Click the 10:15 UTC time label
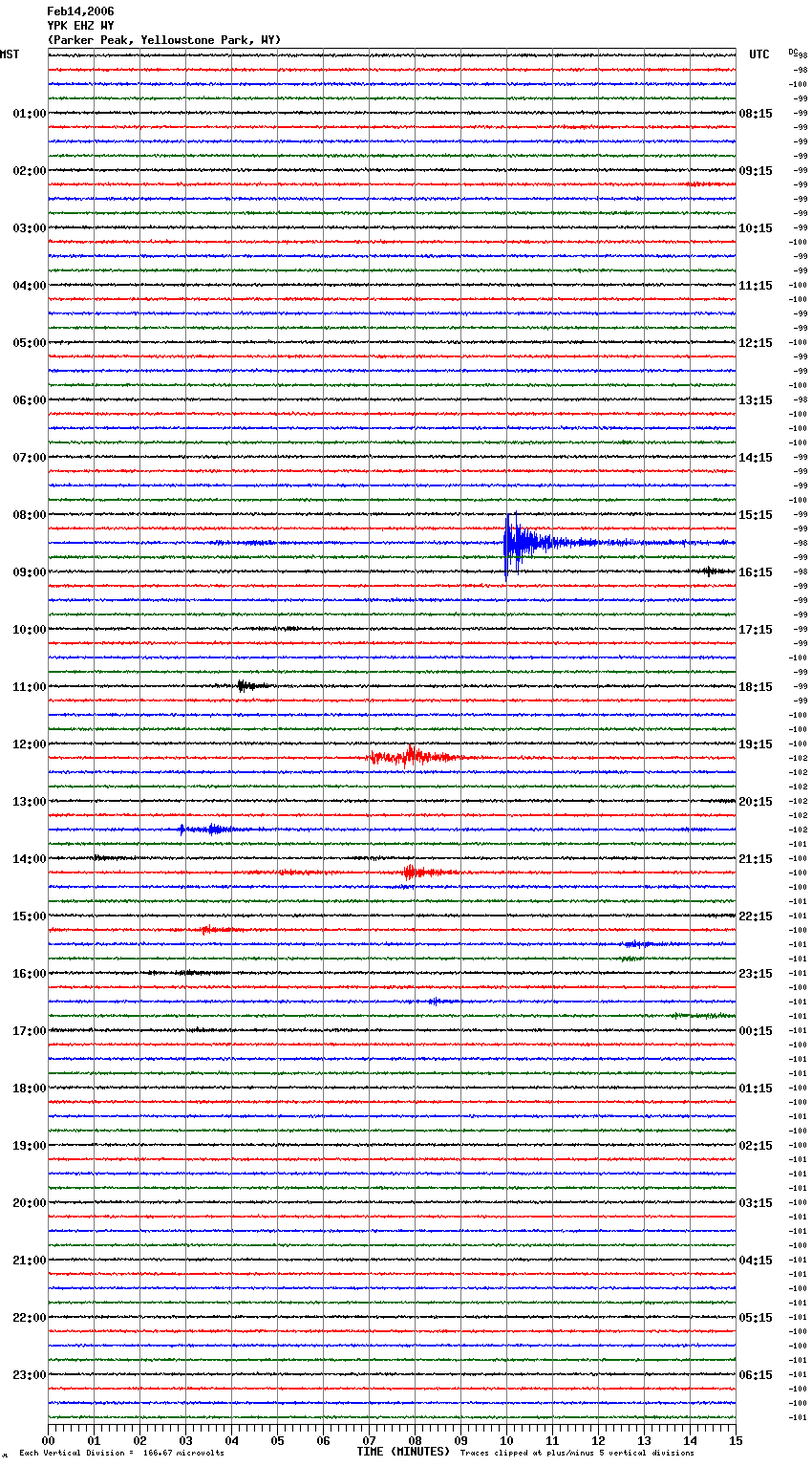This screenshot has height=1466, width=812. 756,228
